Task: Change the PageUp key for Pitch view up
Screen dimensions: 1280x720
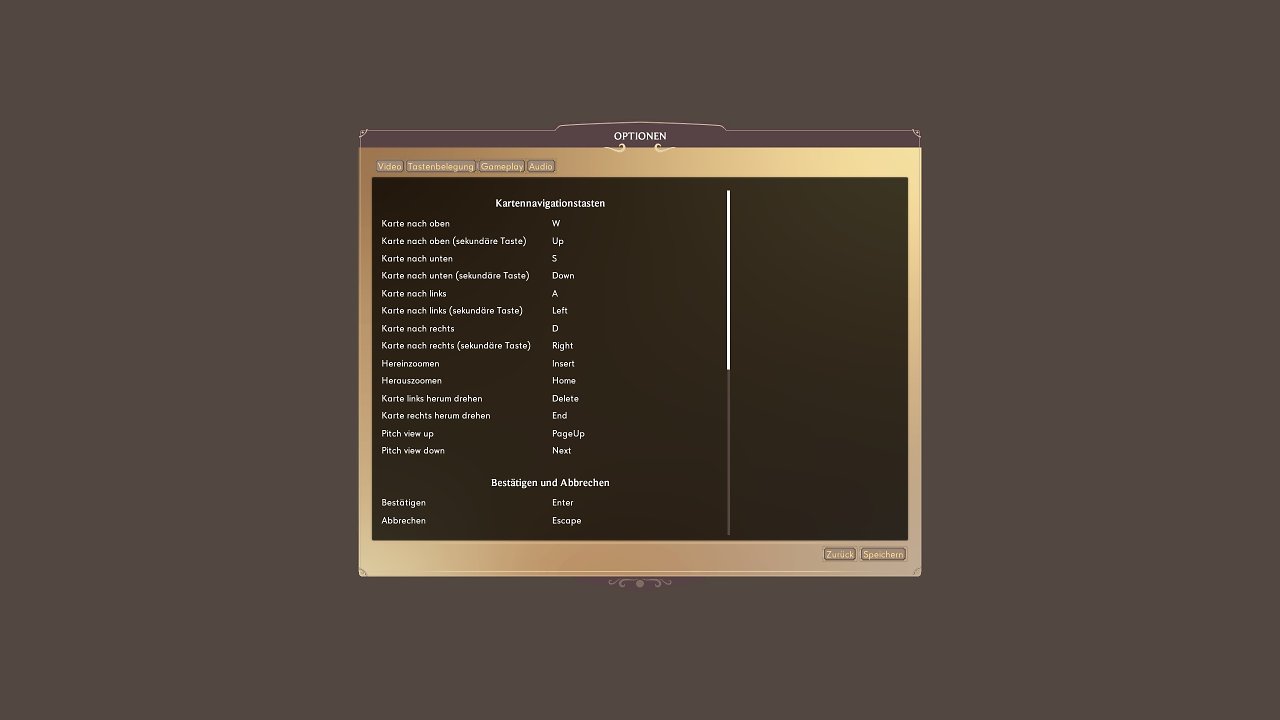Action: 568,434
